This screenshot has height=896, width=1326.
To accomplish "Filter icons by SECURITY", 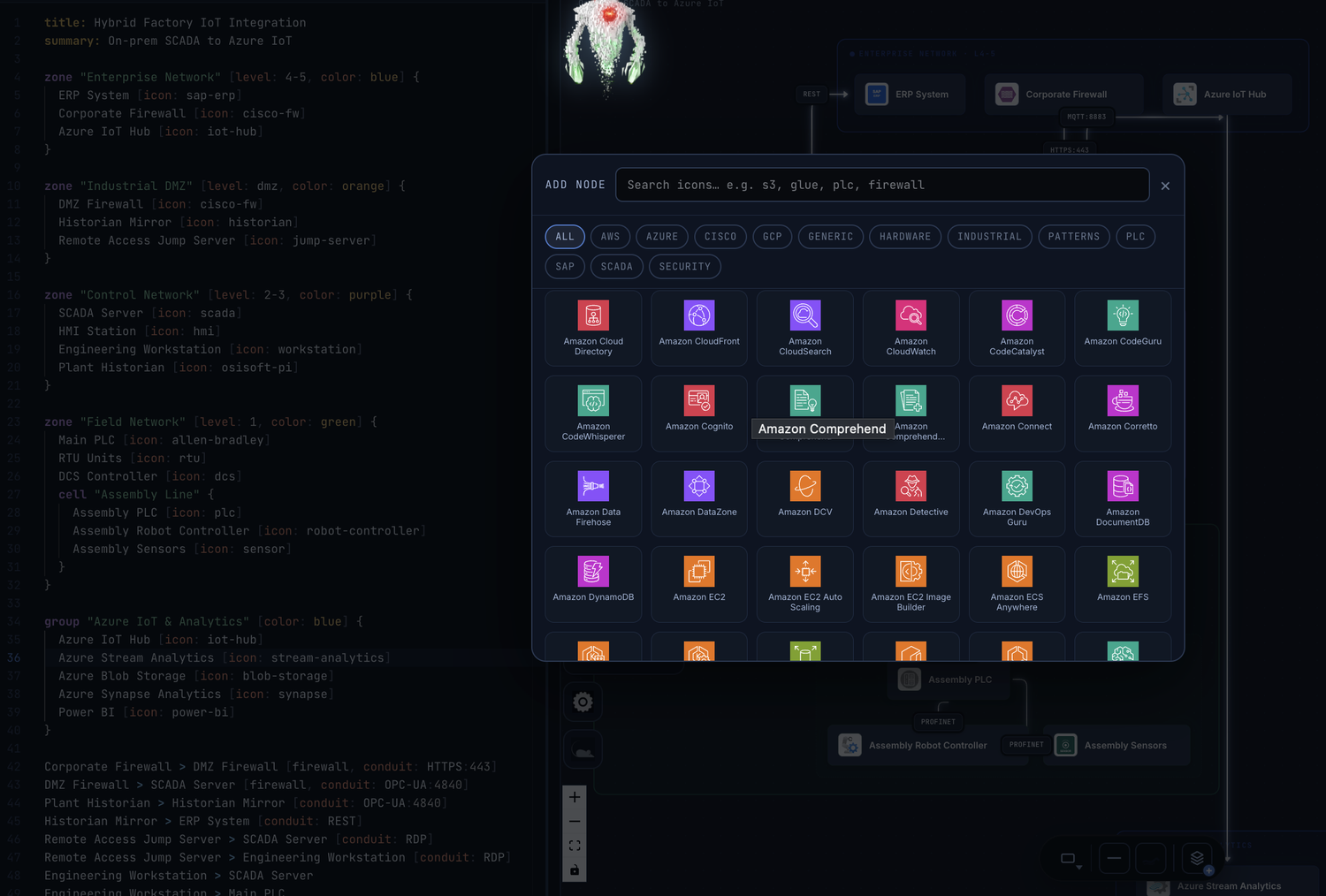I will coord(685,267).
